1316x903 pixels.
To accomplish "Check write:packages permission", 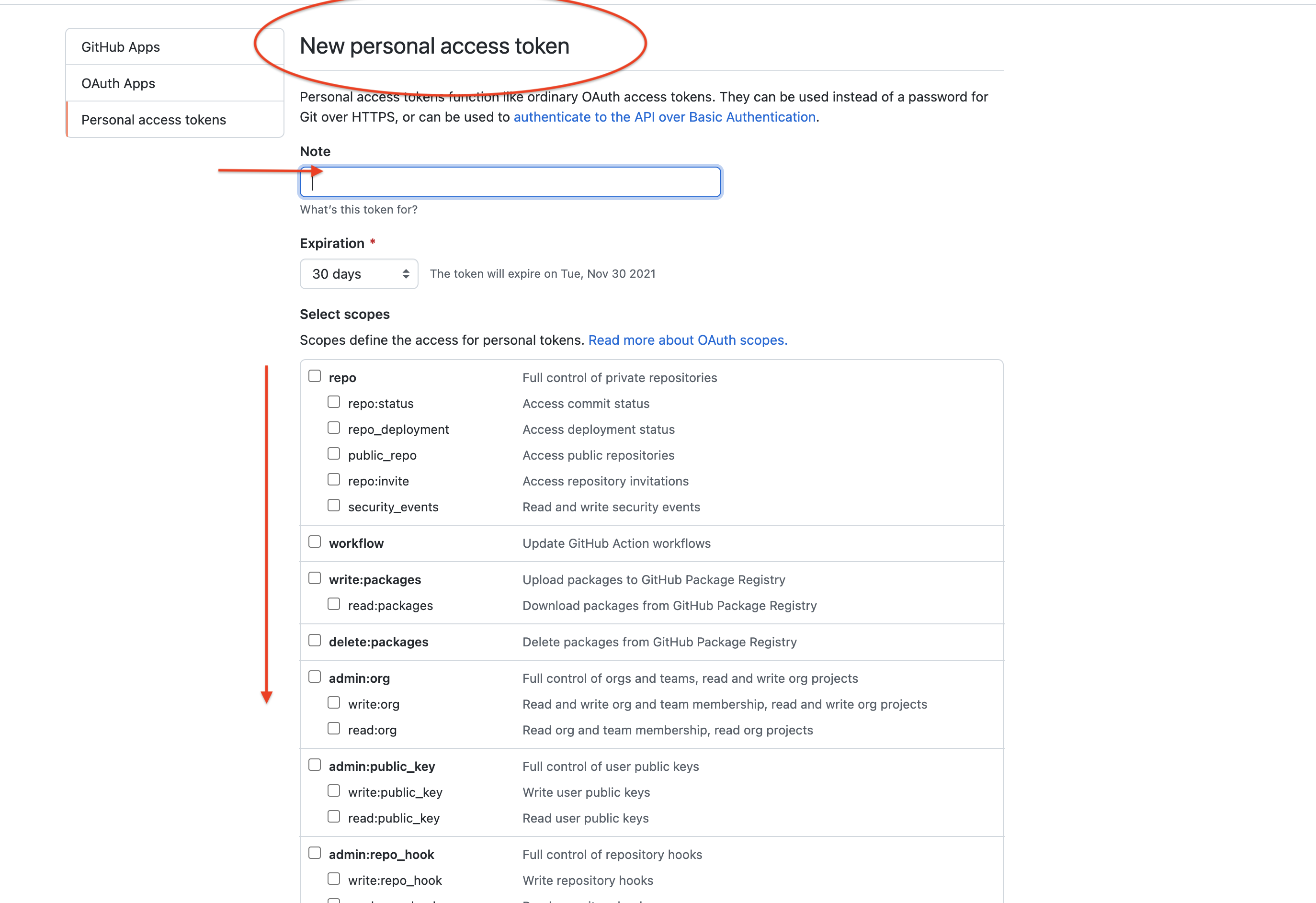I will pos(315,577).
